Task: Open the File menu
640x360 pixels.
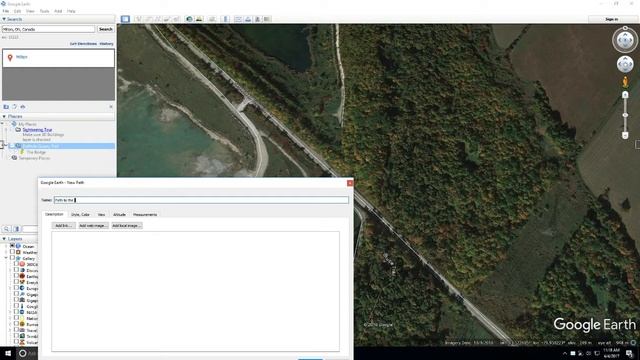Action: tap(6, 11)
